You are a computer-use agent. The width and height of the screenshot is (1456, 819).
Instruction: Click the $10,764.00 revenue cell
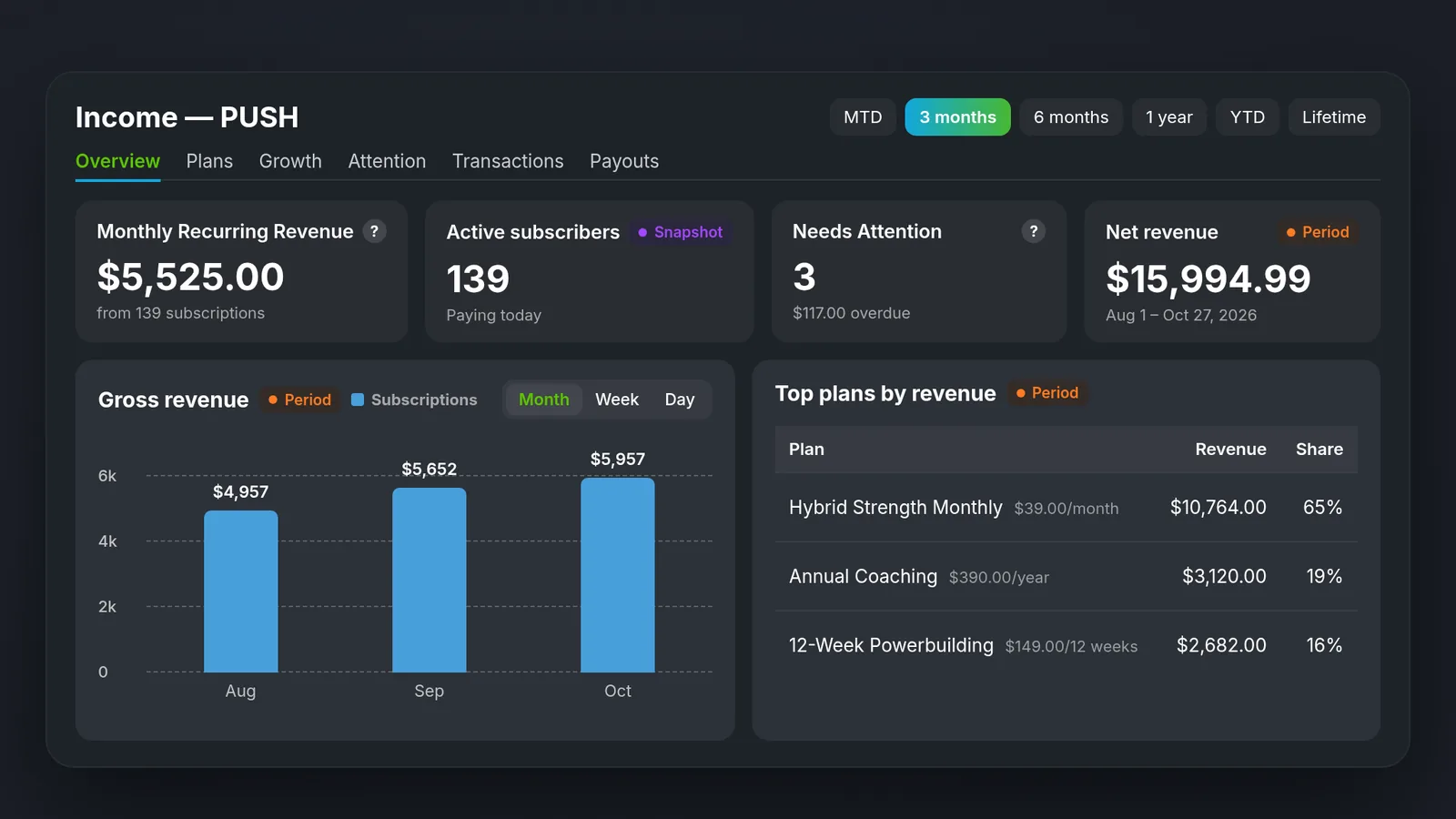(x=1218, y=508)
